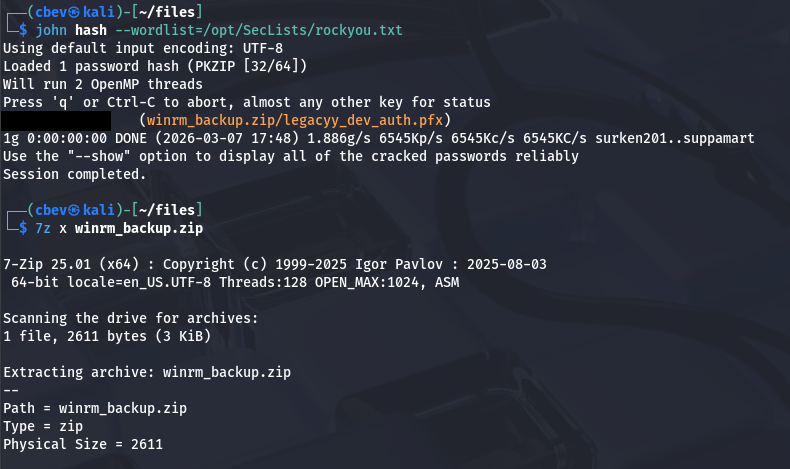Screen dimensions: 790x469
Task: Click the redacted password black box
Action: pyautogui.click(x=55, y=120)
